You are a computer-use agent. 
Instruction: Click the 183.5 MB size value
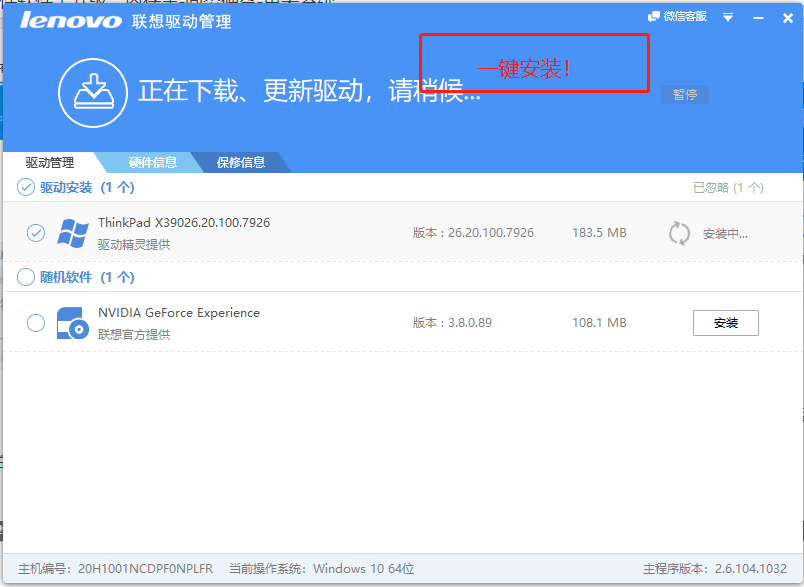pyautogui.click(x=599, y=233)
